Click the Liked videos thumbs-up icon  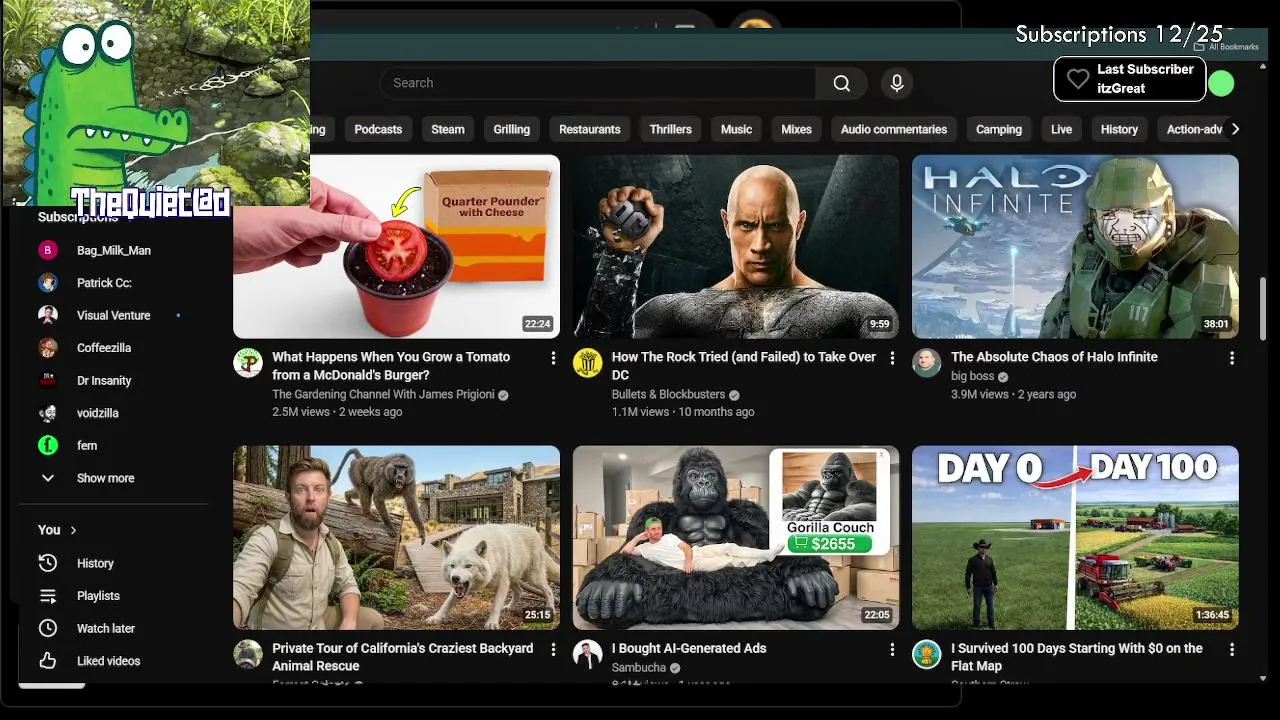tap(48, 661)
